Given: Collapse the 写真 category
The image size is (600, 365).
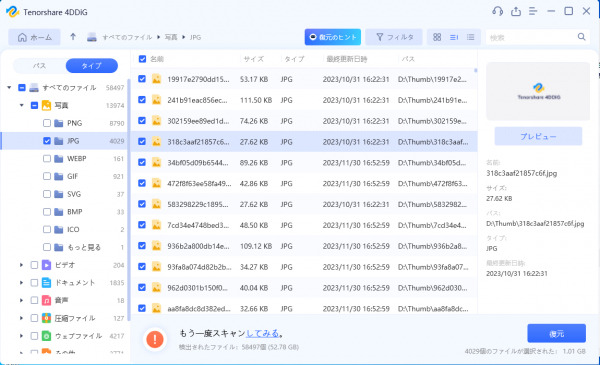Looking at the screenshot, I should (21, 105).
